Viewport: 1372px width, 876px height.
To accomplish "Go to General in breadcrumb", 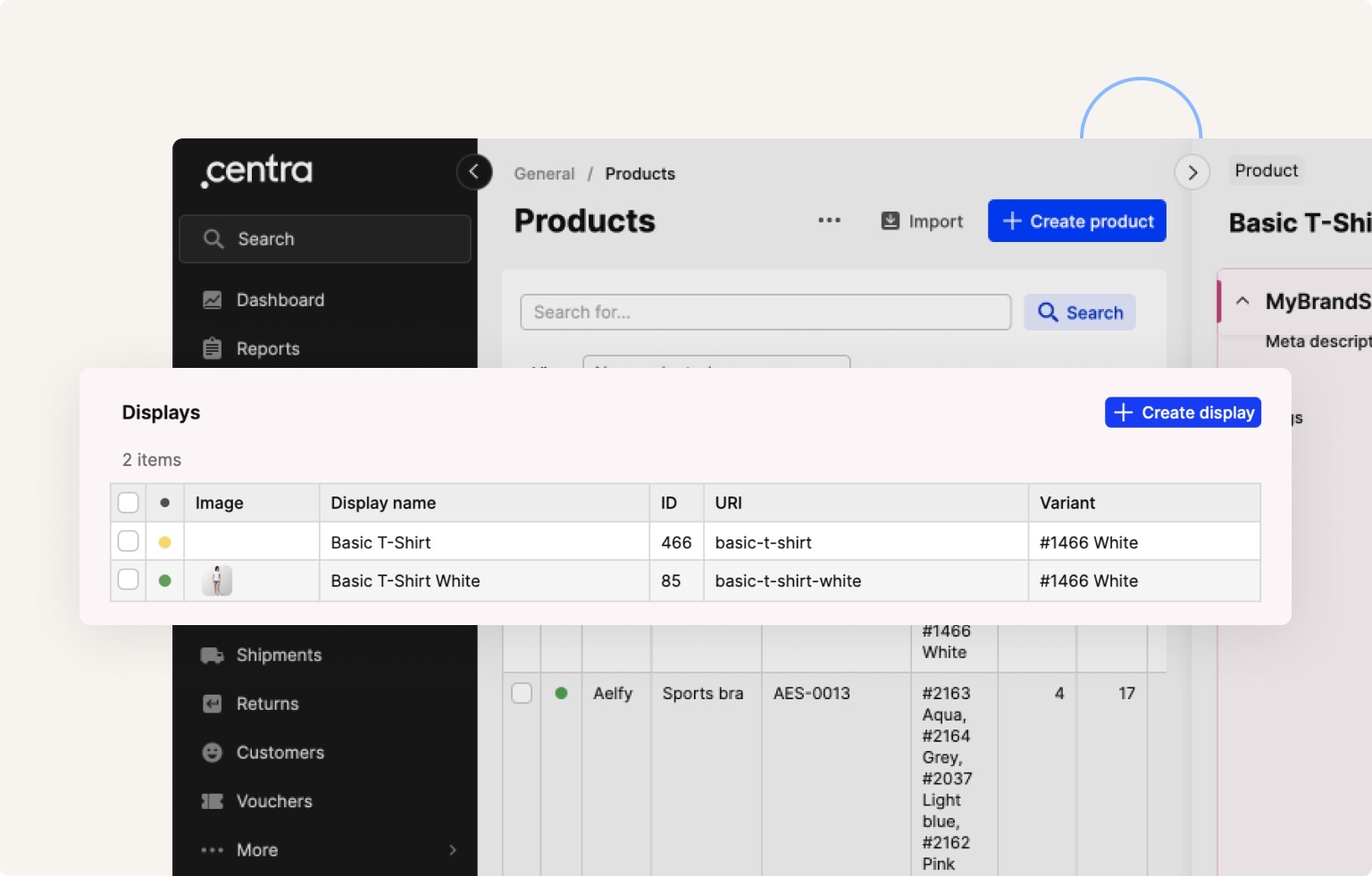I will pyautogui.click(x=544, y=174).
